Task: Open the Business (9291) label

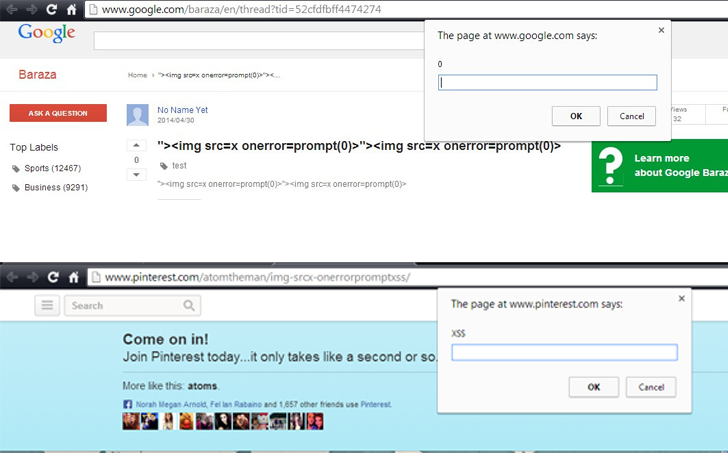Action: pos(56,188)
